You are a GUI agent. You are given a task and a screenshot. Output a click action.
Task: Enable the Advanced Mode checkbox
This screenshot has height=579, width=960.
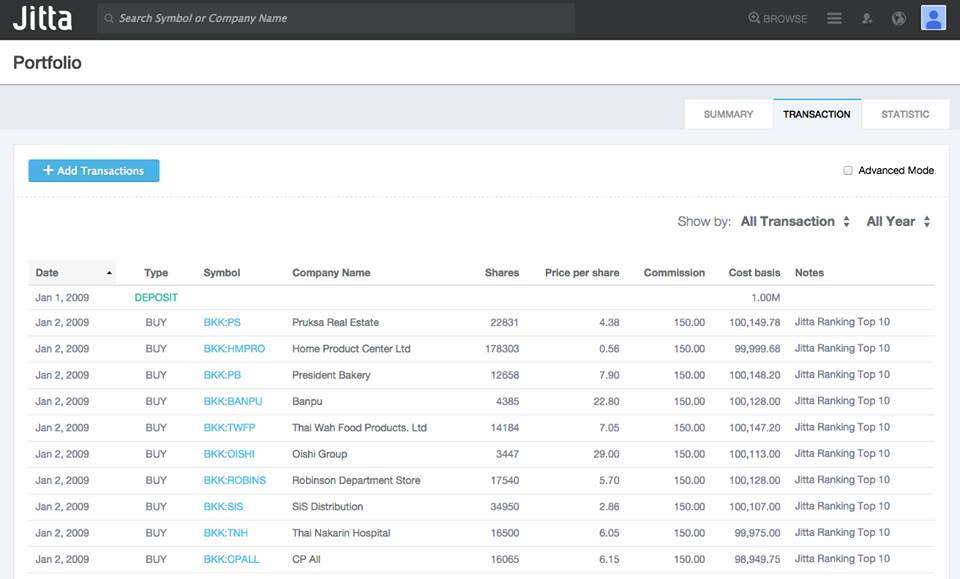(848, 170)
